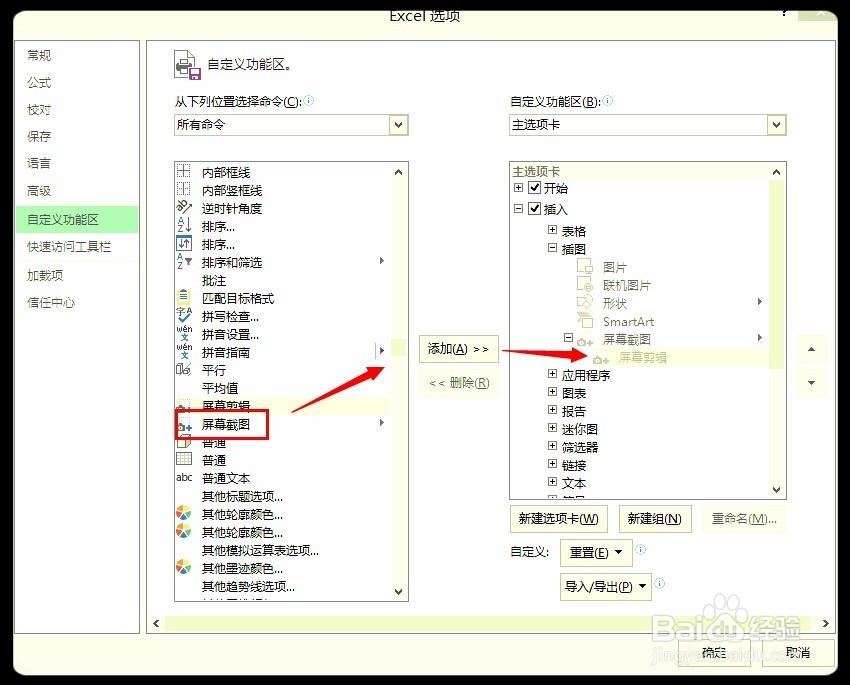Select the 排序和筛选 sort-filter icon

pos(184,262)
